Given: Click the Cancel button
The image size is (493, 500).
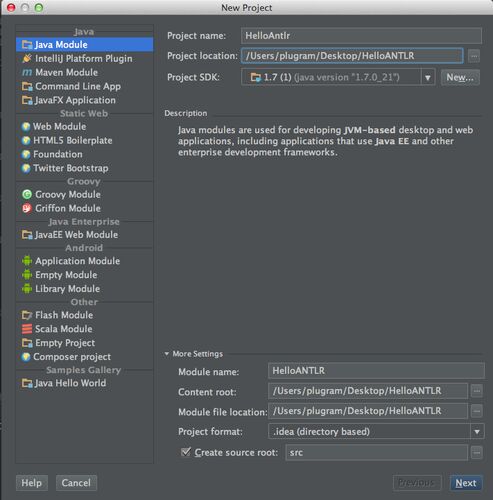Looking at the screenshot, I should (76, 483).
